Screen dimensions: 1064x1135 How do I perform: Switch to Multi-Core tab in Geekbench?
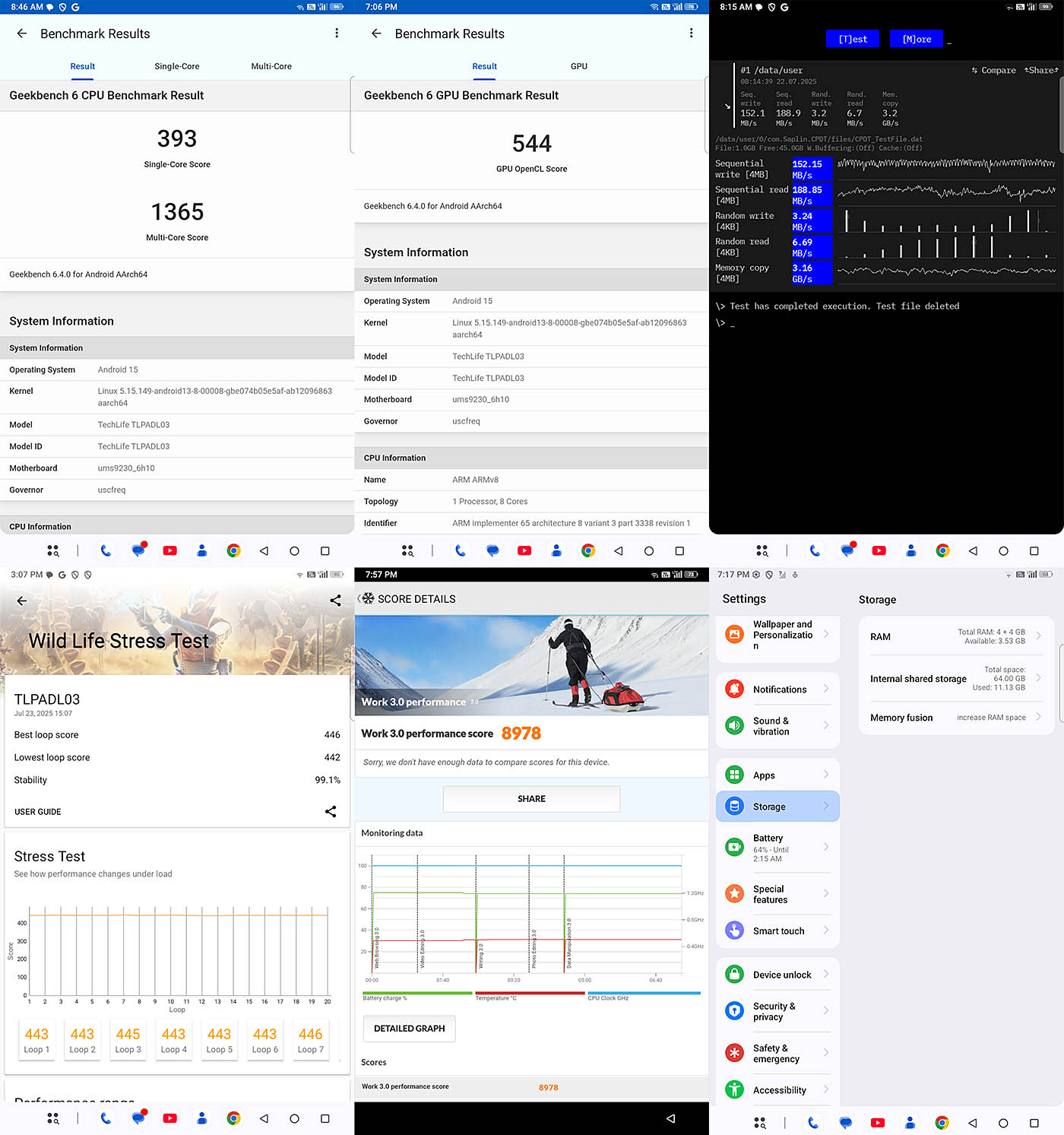[x=271, y=66]
